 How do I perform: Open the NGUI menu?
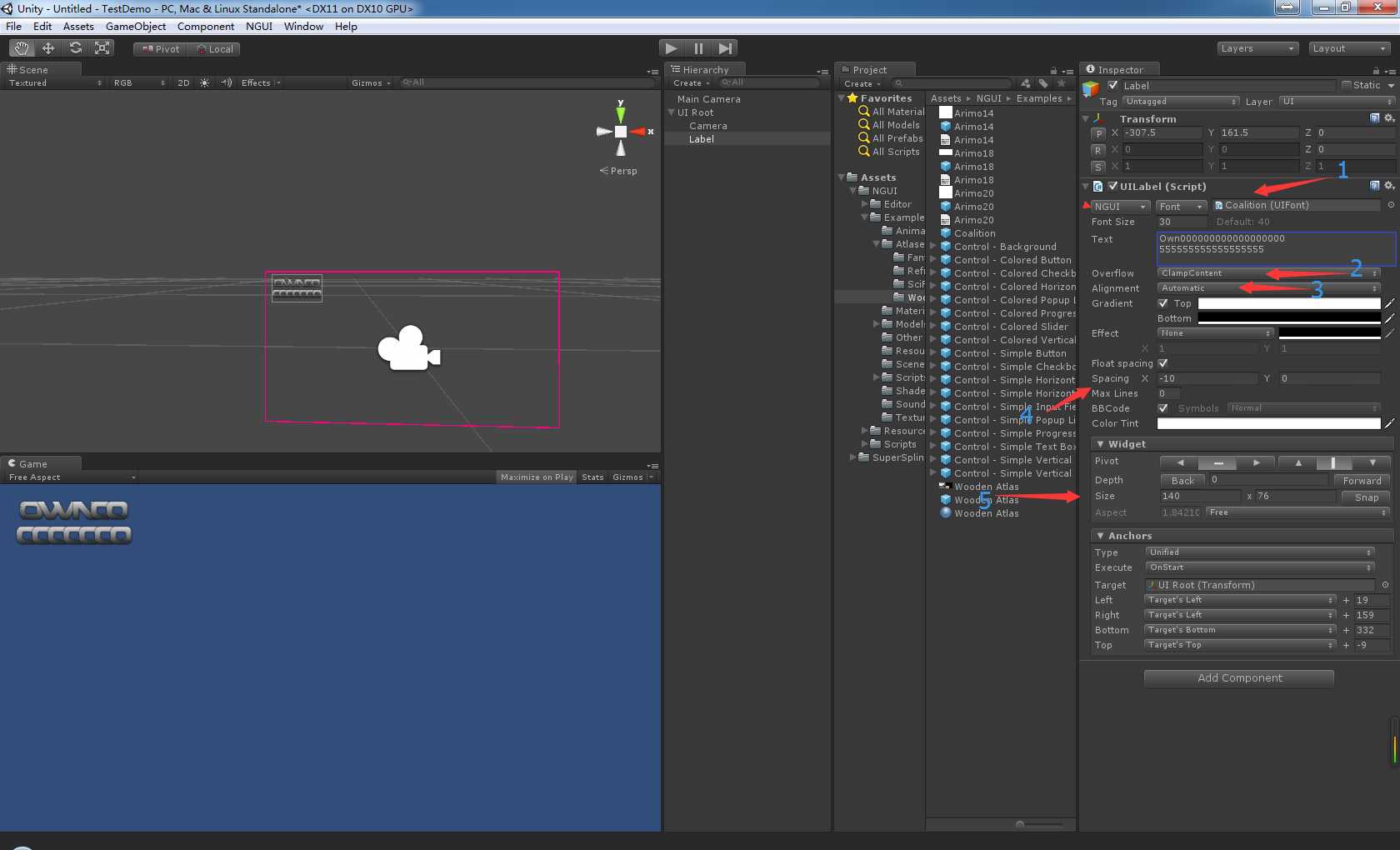(259, 26)
